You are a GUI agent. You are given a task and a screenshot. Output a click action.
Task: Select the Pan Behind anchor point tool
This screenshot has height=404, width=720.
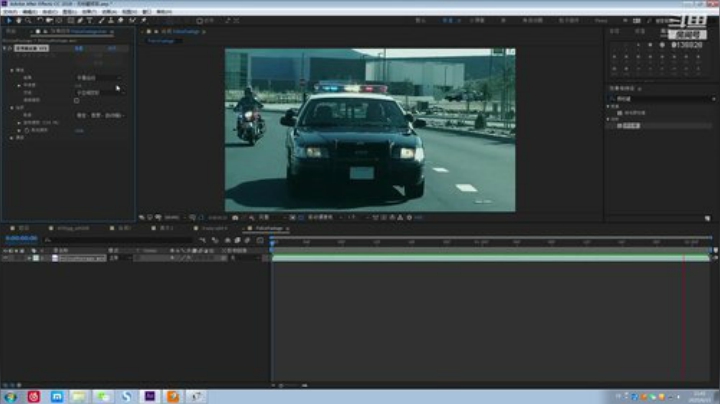click(59, 21)
